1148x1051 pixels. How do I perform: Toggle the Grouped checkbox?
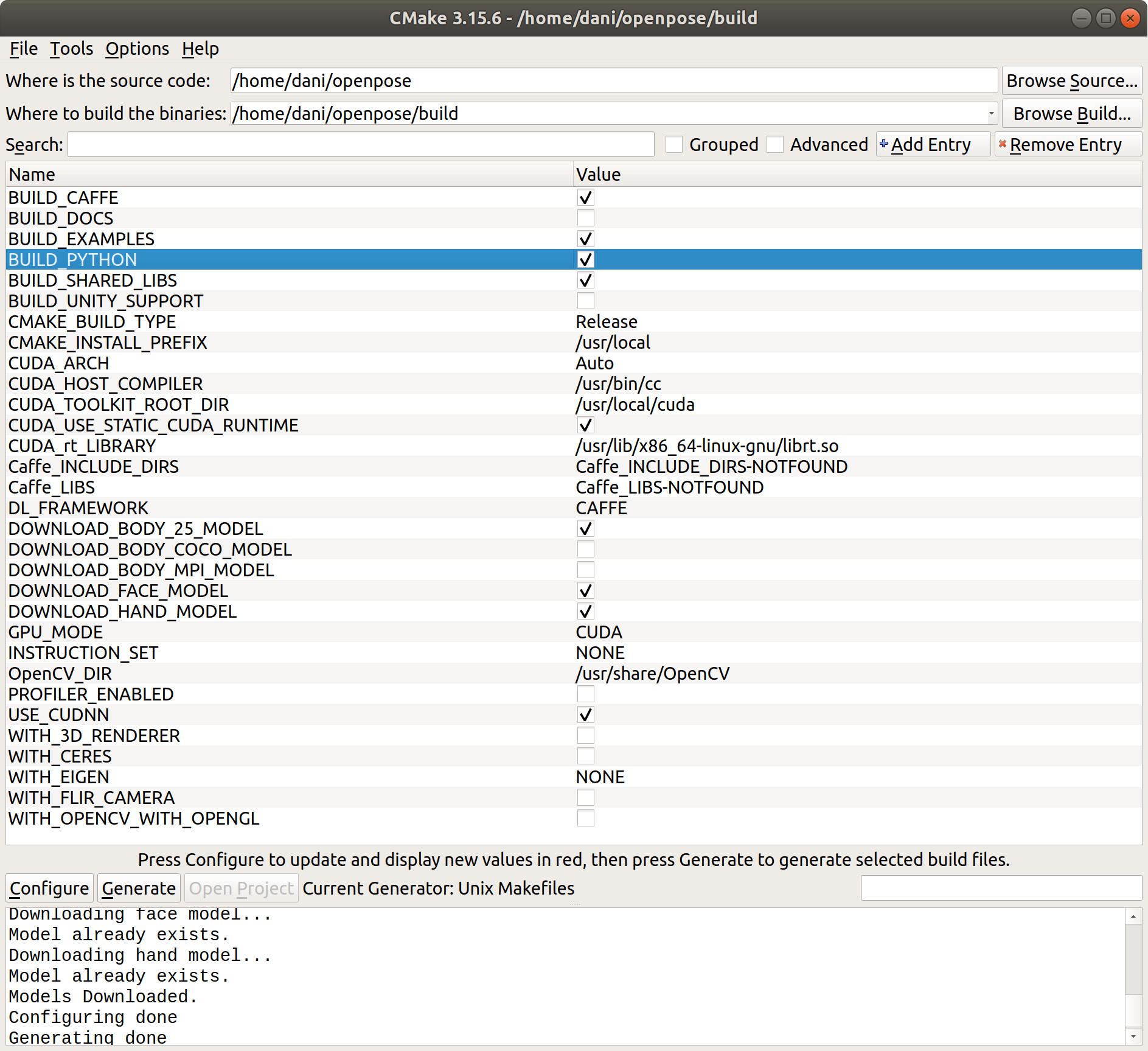(x=673, y=145)
